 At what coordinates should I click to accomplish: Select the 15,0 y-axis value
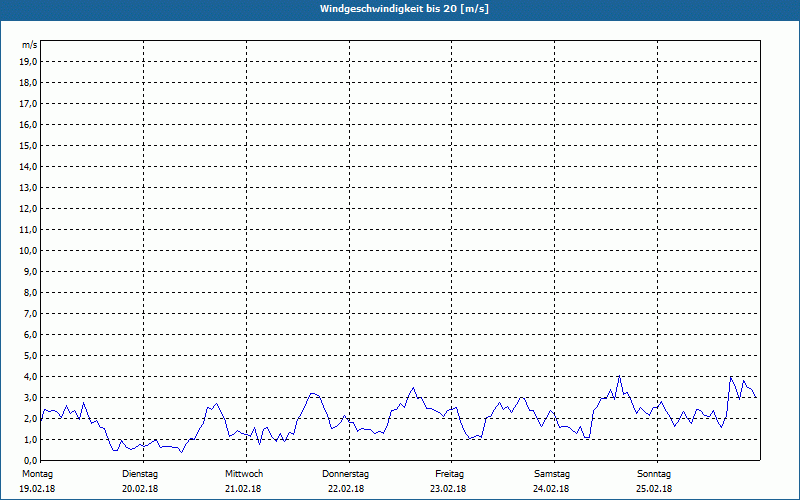coord(28,145)
